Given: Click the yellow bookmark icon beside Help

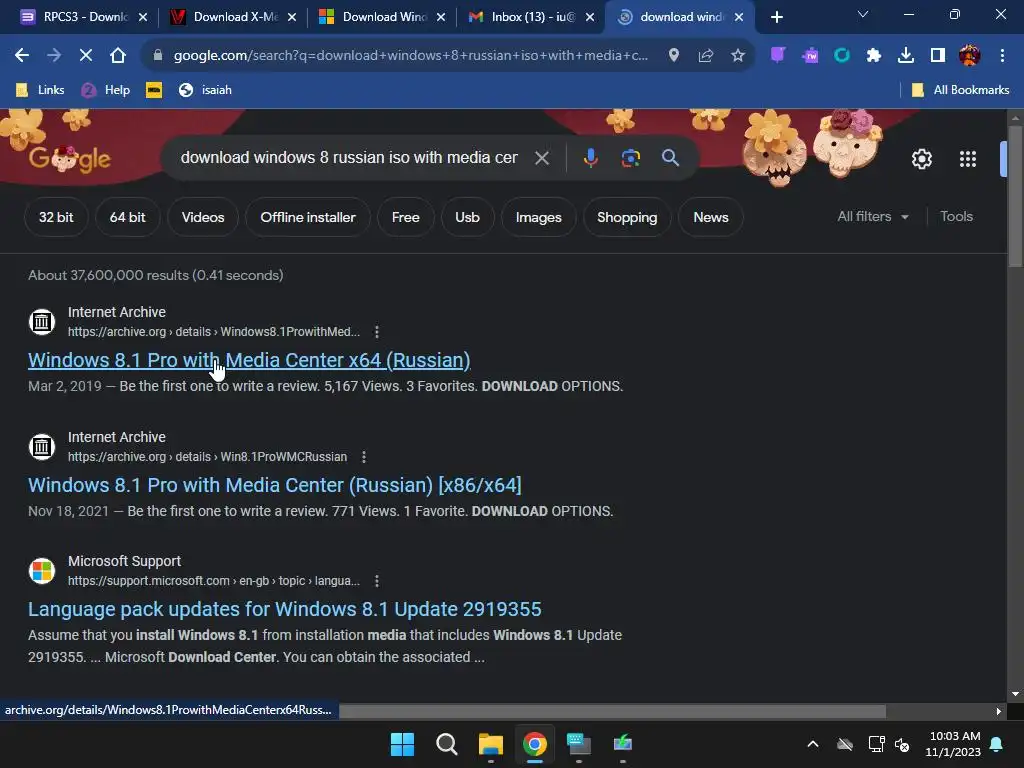Looking at the screenshot, I should point(154,90).
